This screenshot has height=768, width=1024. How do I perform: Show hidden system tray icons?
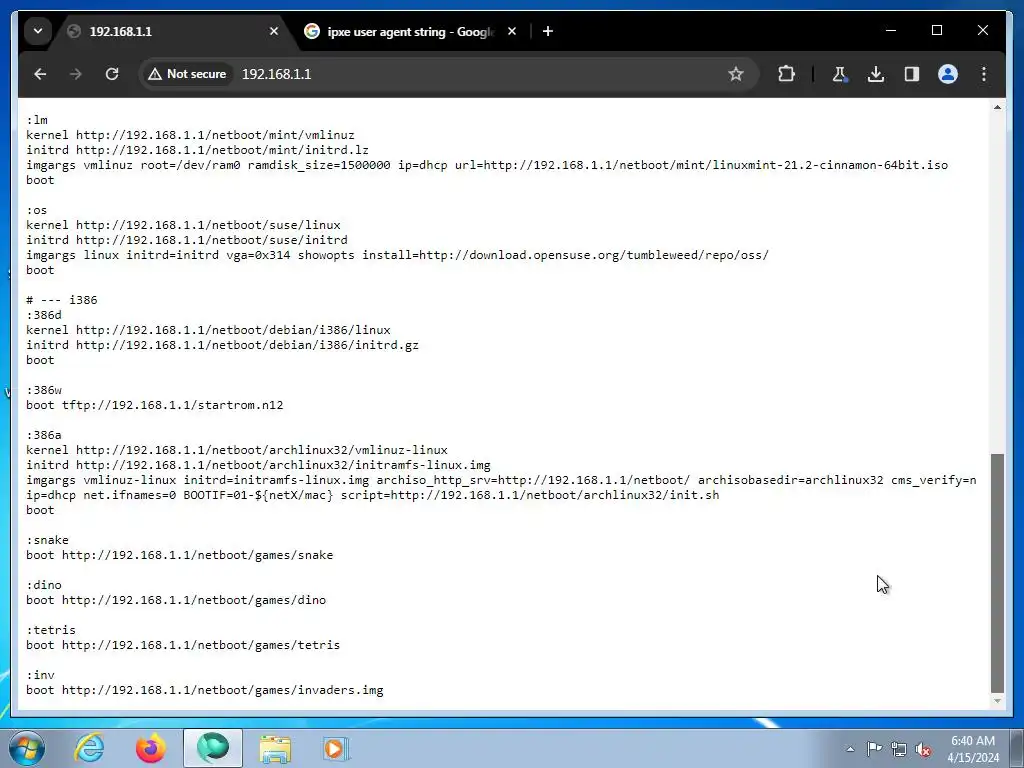pyautogui.click(x=850, y=749)
